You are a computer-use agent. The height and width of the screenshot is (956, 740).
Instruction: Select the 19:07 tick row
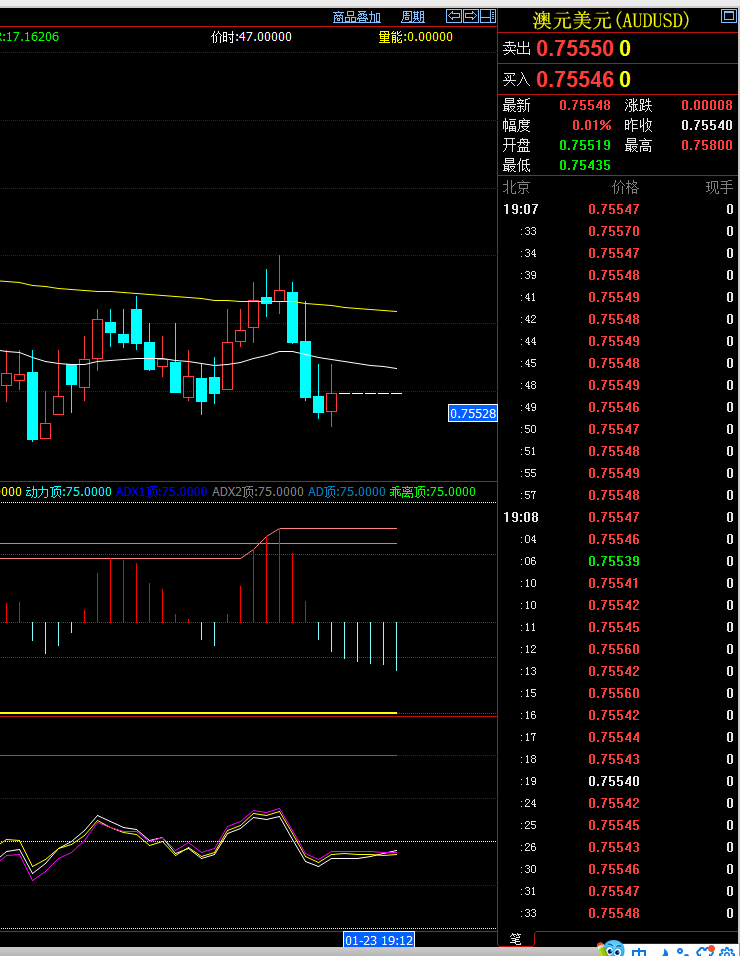tap(618, 209)
